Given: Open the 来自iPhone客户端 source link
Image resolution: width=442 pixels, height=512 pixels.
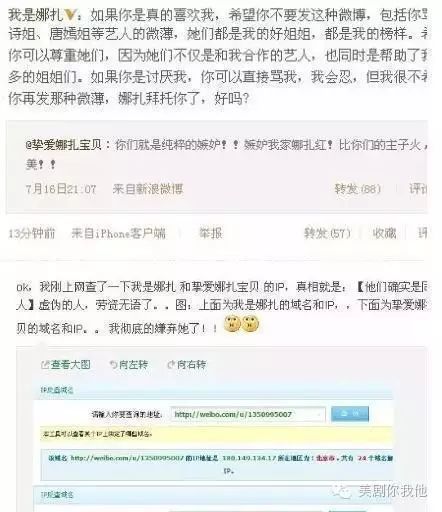Looking at the screenshot, I should point(118,233).
